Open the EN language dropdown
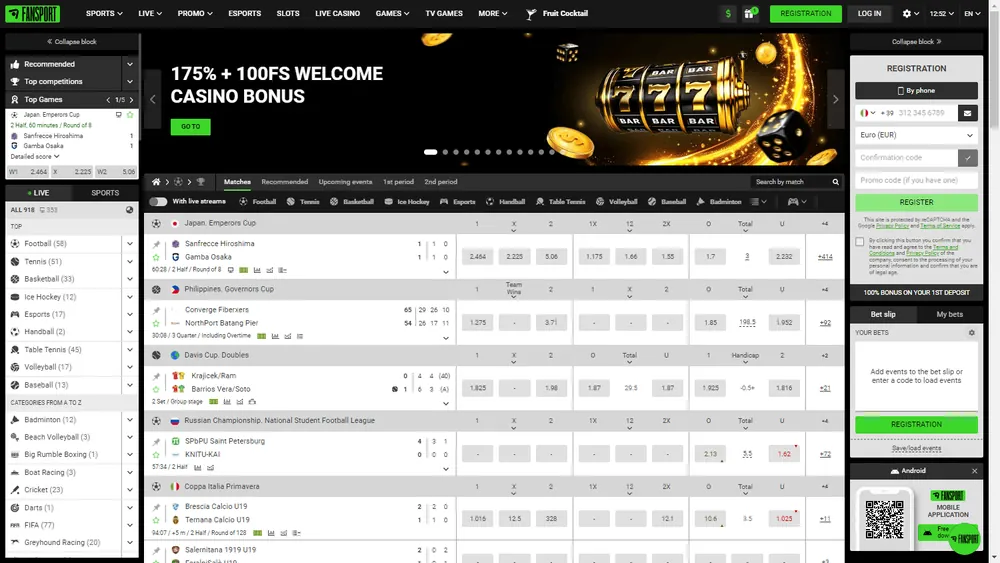Viewport: 1000px width, 563px height. pos(972,13)
